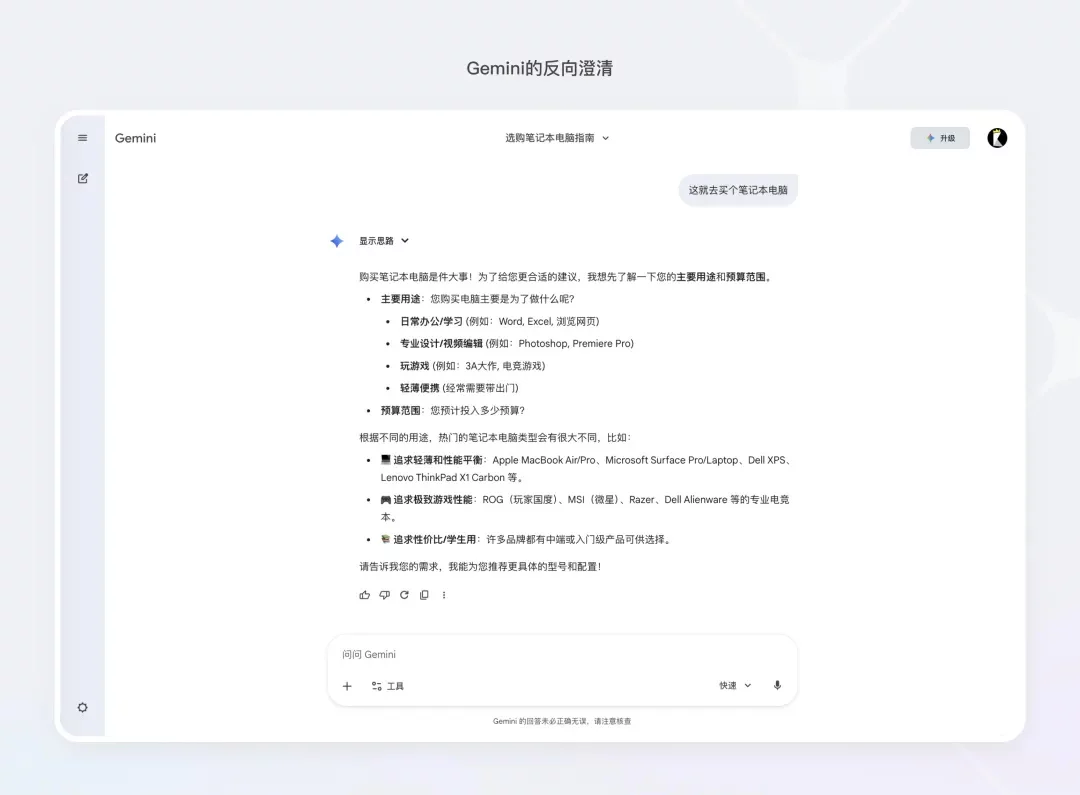Click the Gemini wordmark in the header
Image resolution: width=1080 pixels, height=795 pixels.
click(135, 138)
